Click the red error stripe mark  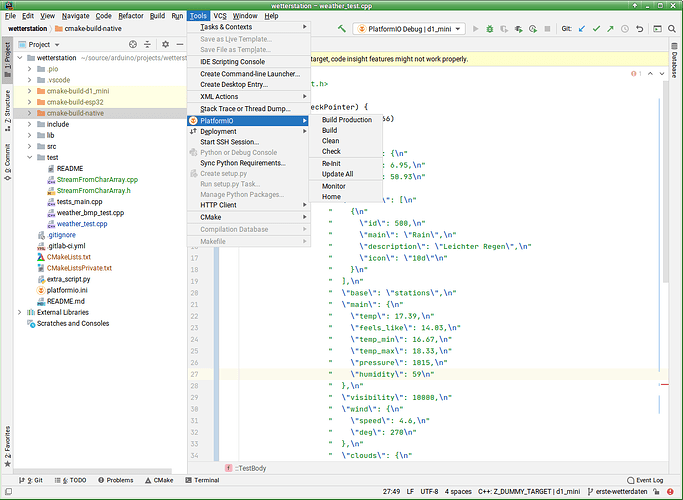point(665,385)
